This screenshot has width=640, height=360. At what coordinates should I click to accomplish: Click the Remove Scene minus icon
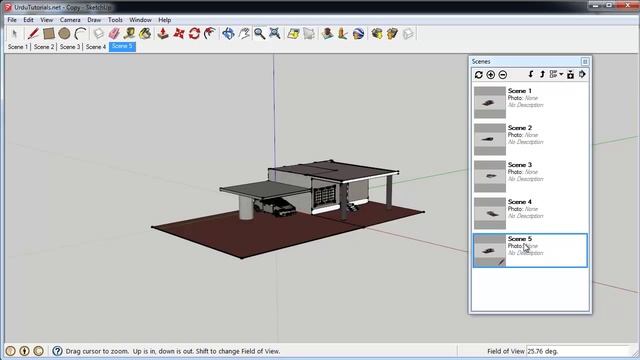point(503,75)
